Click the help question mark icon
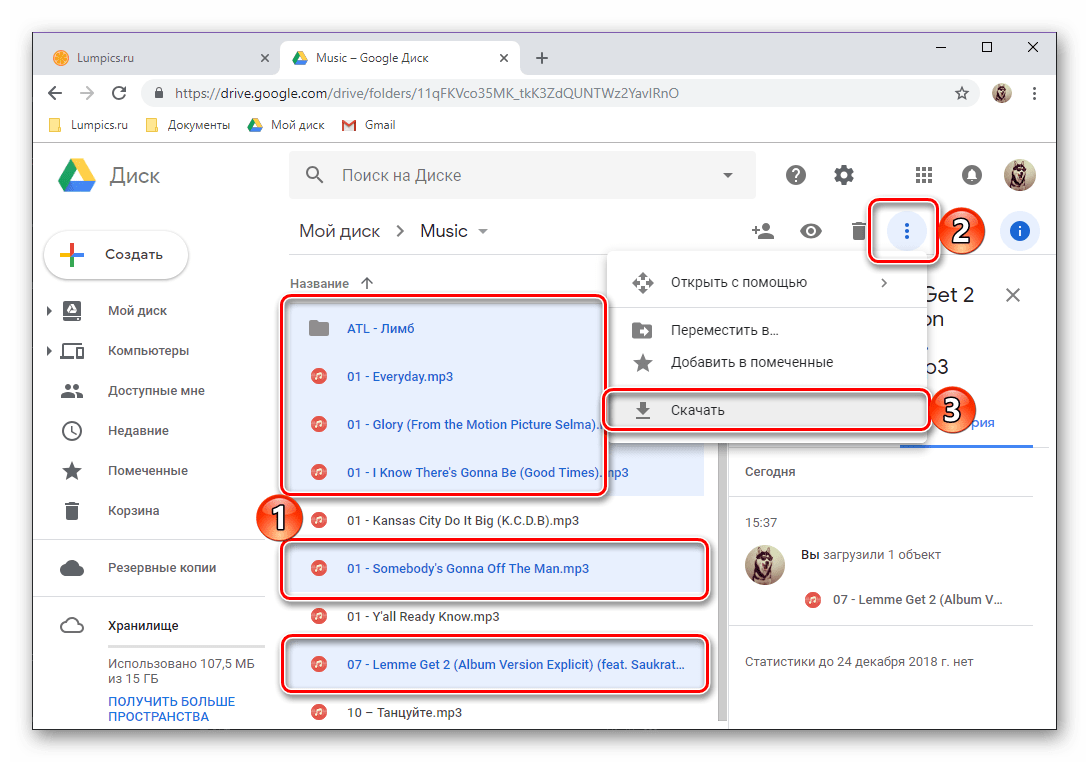Image resolution: width=1089 pixels, height=762 pixels. tap(796, 175)
